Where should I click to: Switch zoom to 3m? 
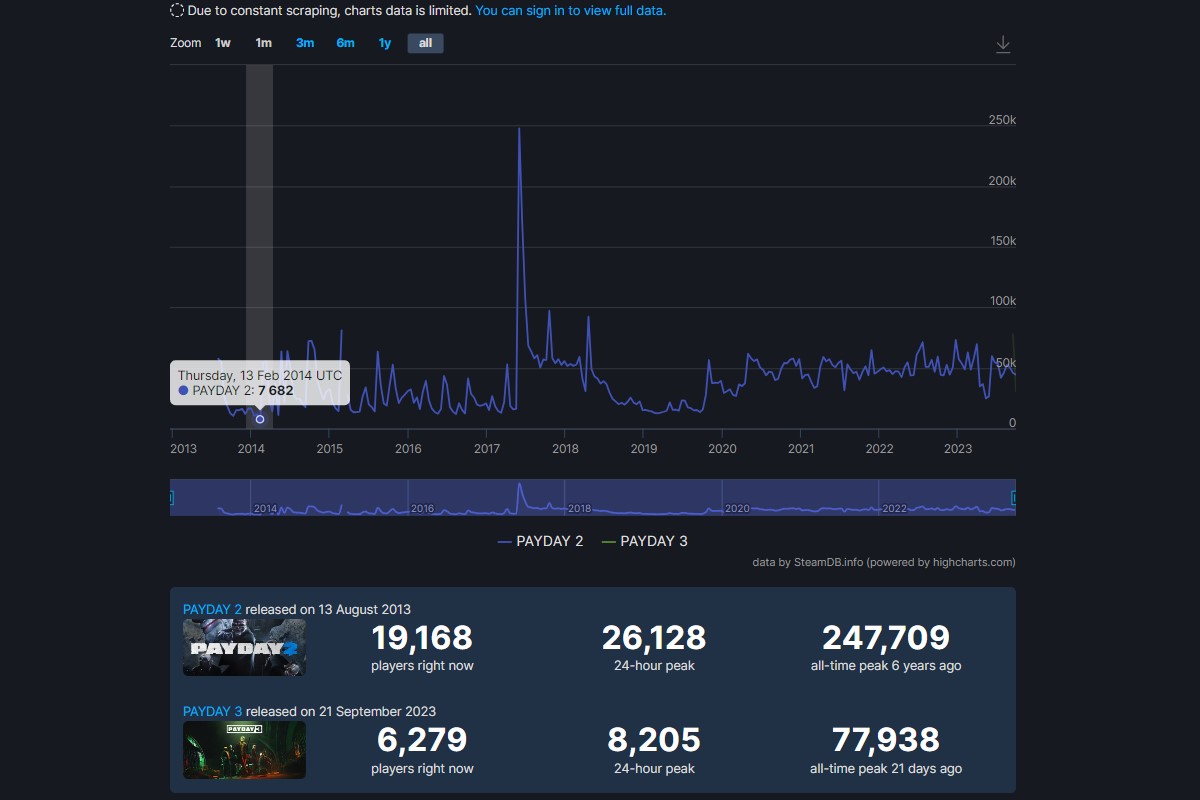[305, 43]
